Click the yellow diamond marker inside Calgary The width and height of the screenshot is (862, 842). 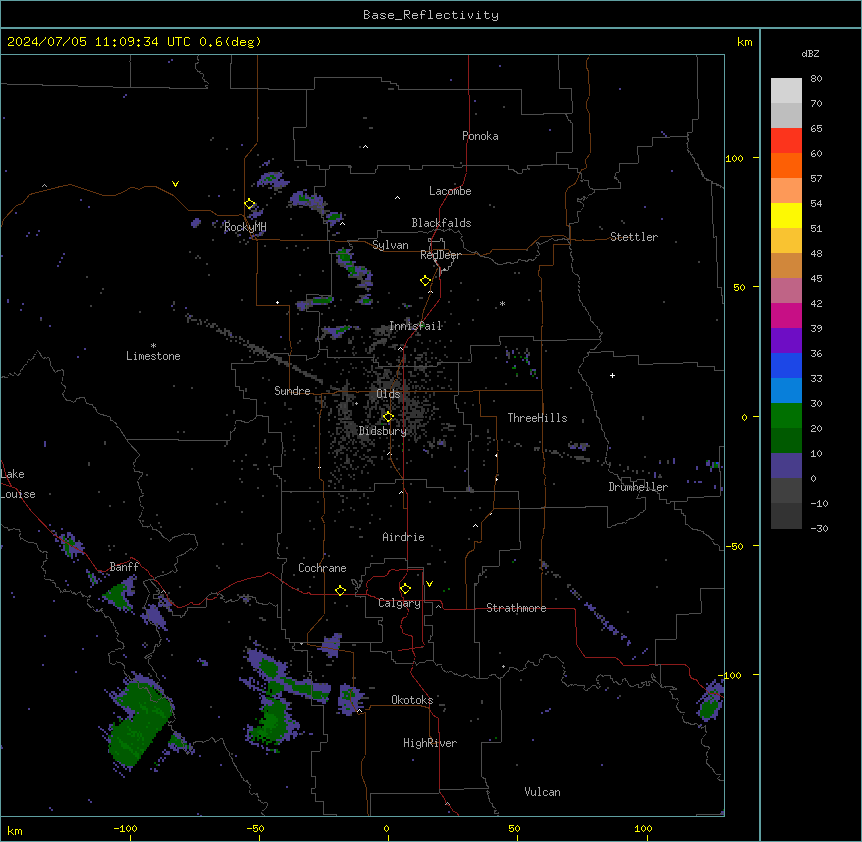point(405,589)
